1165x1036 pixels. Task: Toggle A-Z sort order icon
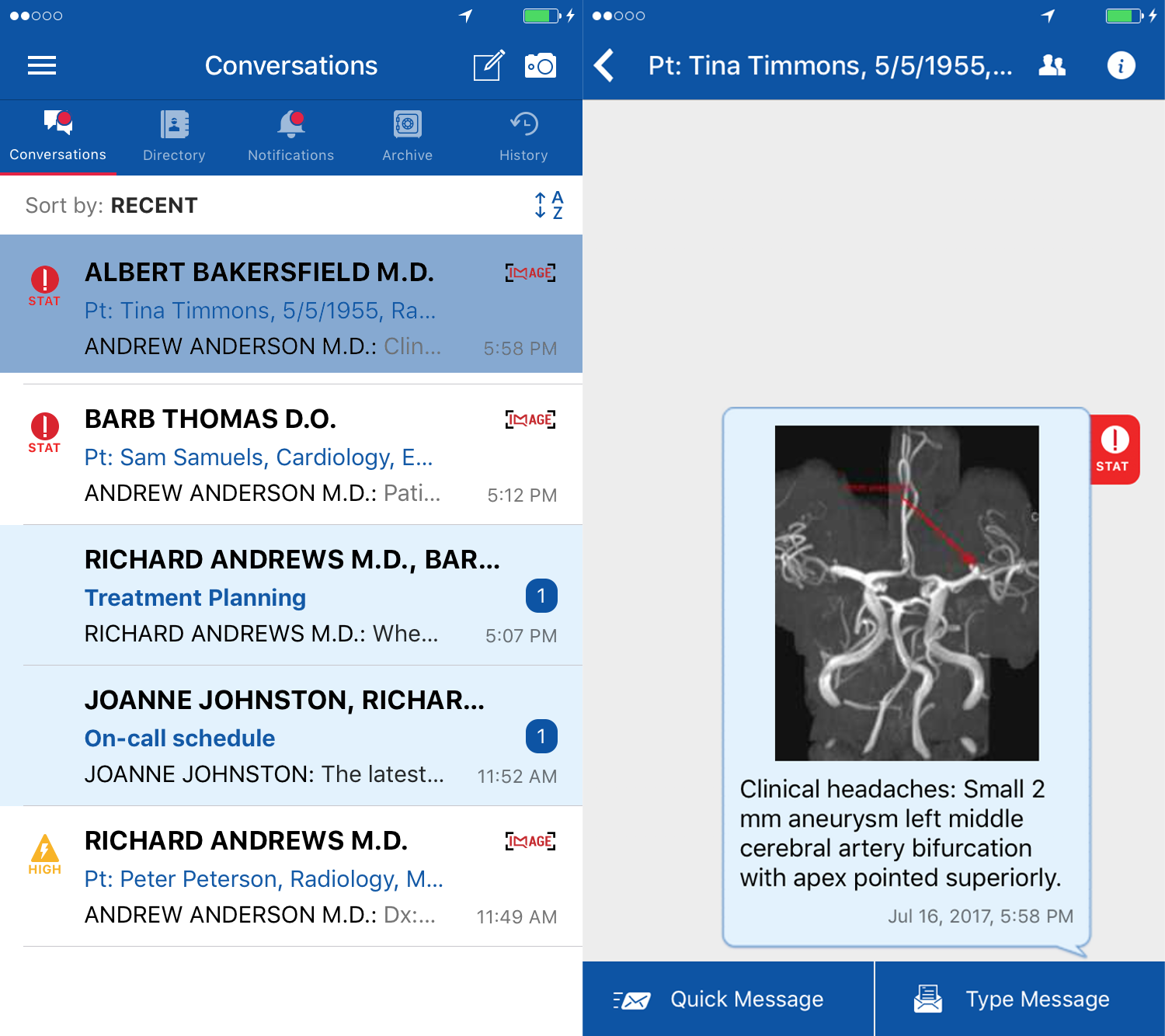548,205
